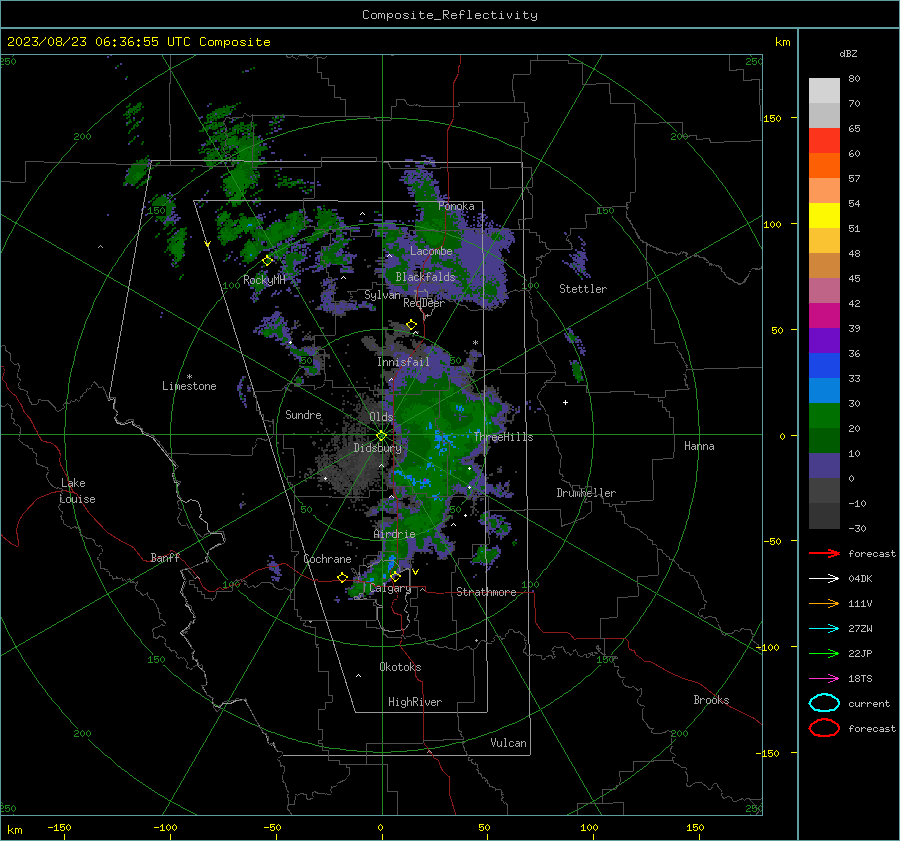This screenshot has width=900, height=841.
Task: Click the yellow diamond marker near RockyMH
Action: click(267, 261)
